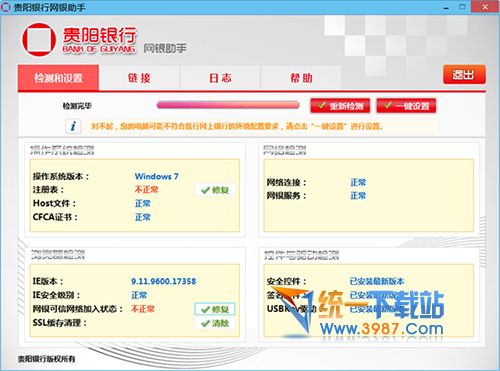500x371 pixels.
Task: Click the orange environment warning message
Action: pos(237,126)
